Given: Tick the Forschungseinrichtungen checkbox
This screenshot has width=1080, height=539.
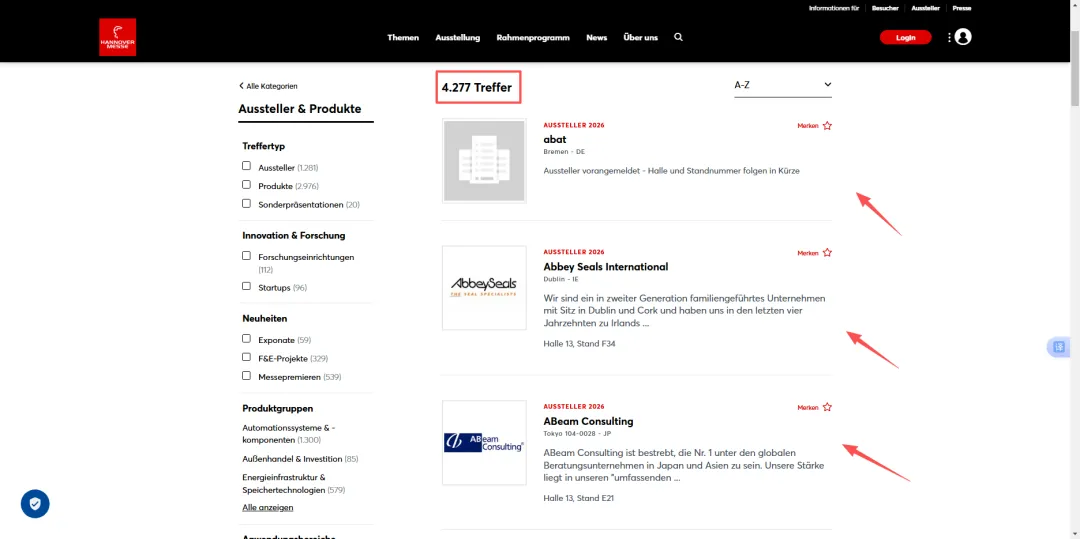Looking at the screenshot, I should [x=247, y=255].
